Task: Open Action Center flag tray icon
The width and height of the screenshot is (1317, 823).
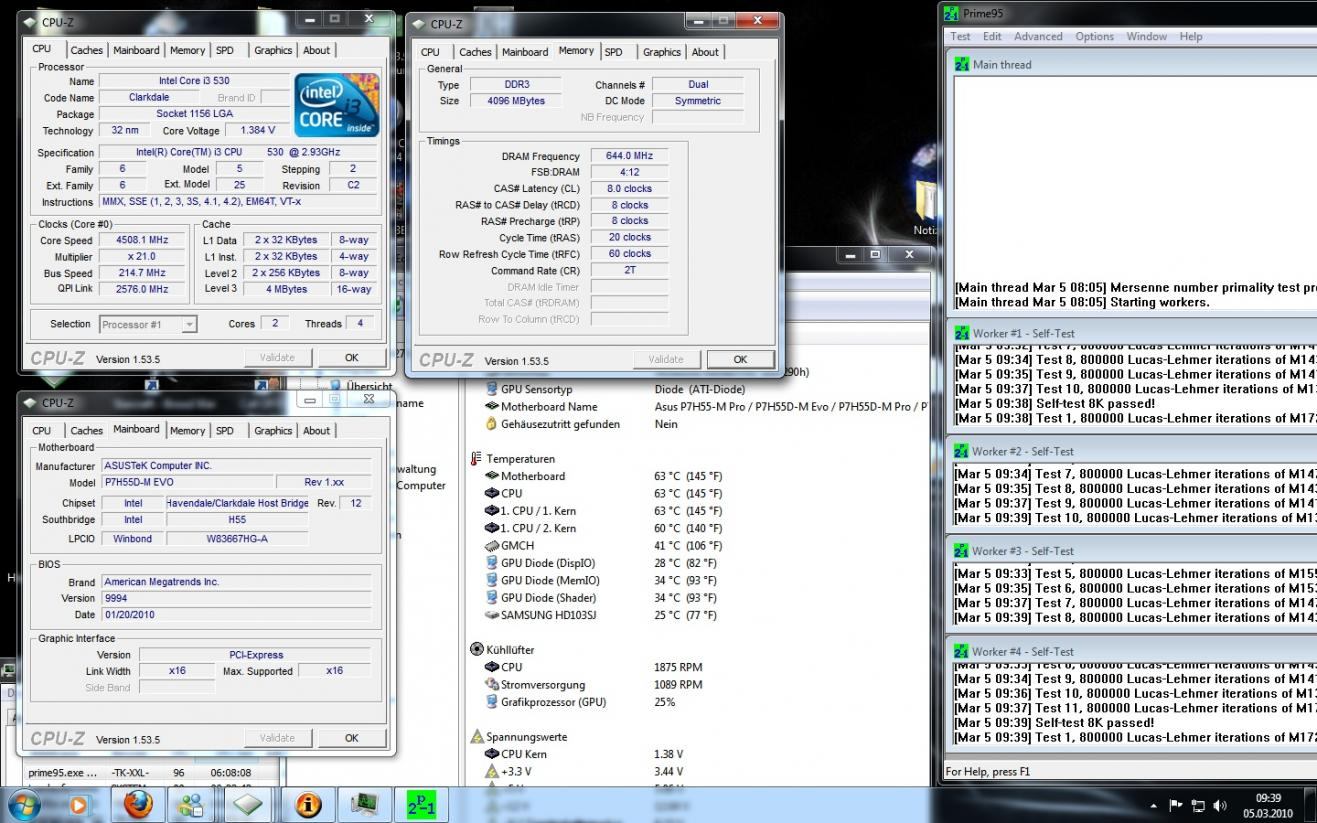Action: tap(1175, 805)
